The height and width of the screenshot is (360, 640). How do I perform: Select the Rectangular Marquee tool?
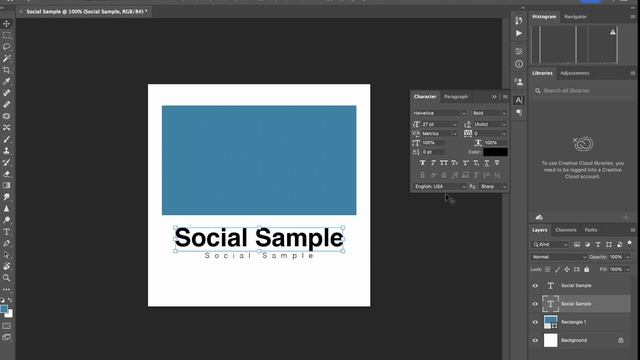pyautogui.click(x=7, y=35)
